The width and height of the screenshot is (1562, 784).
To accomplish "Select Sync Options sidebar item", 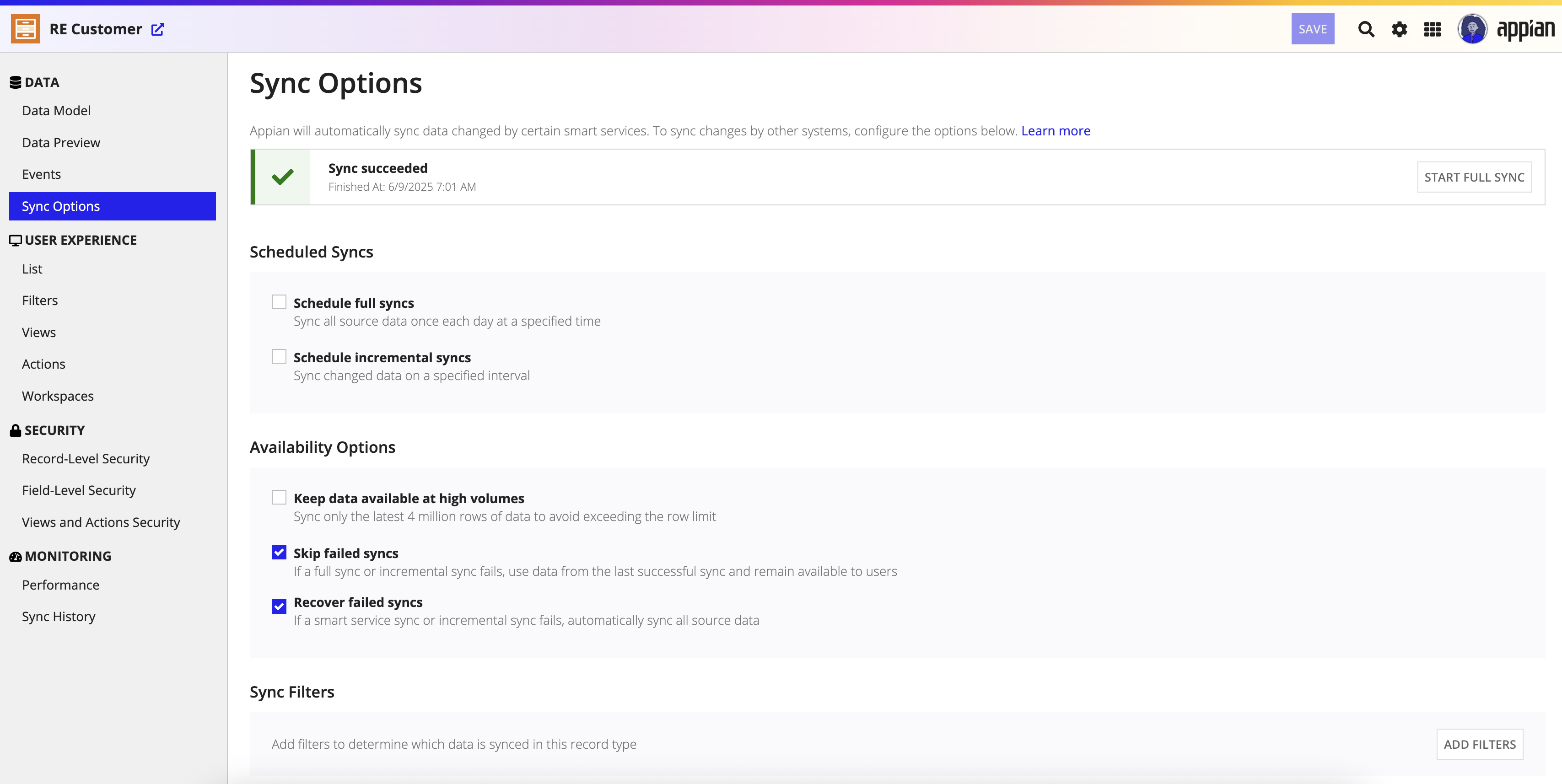I will click(112, 206).
